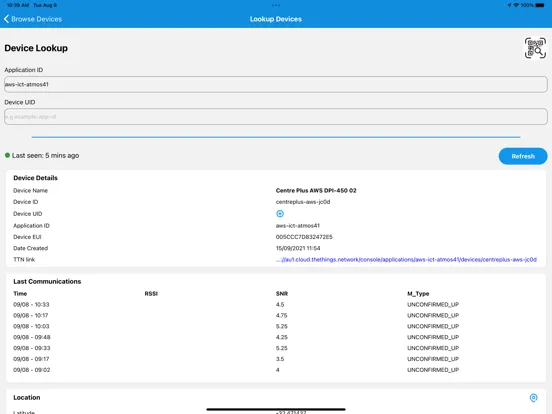Focus the Device UID input field

(276, 117)
